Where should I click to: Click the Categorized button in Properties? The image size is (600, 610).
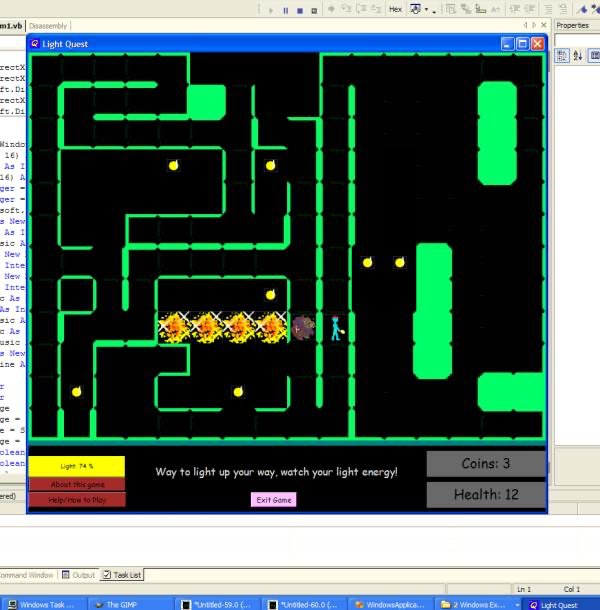coord(562,56)
